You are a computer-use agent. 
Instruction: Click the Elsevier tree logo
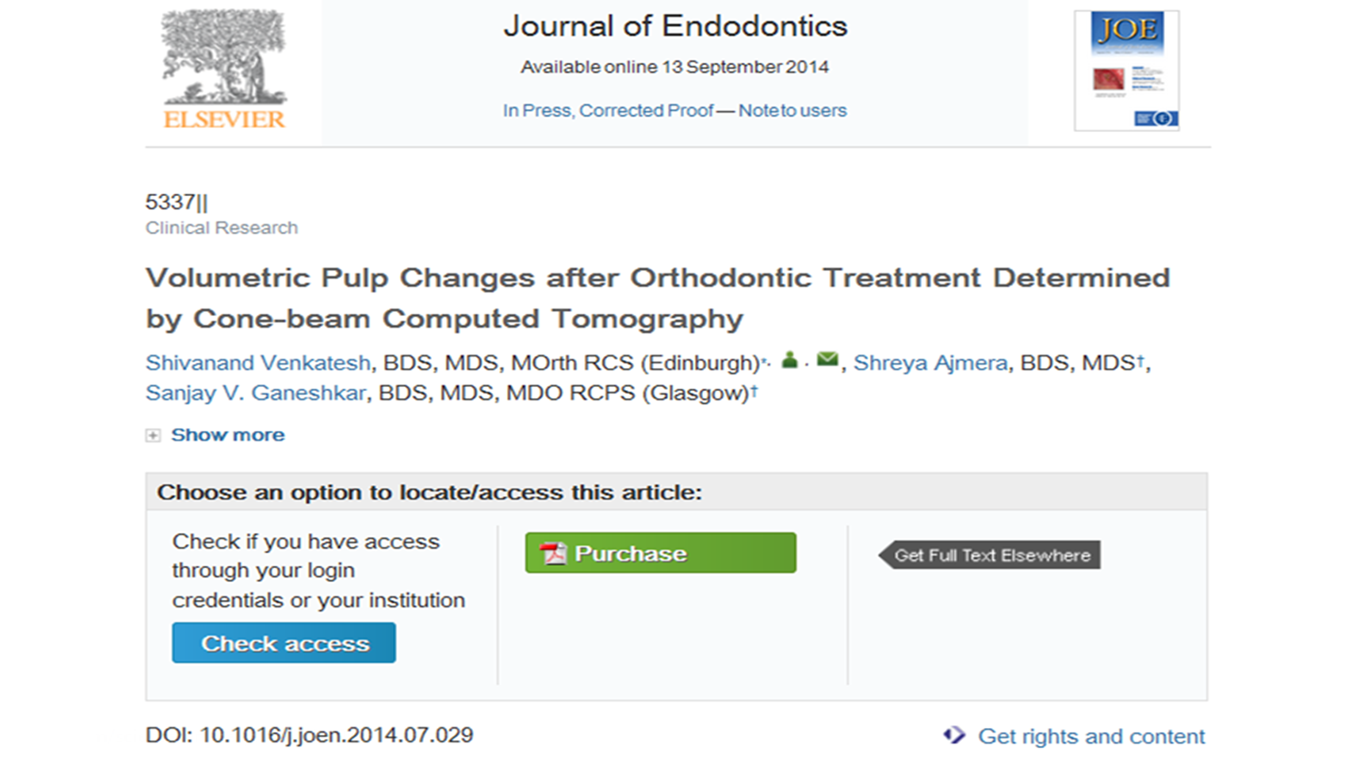pyautogui.click(x=224, y=60)
